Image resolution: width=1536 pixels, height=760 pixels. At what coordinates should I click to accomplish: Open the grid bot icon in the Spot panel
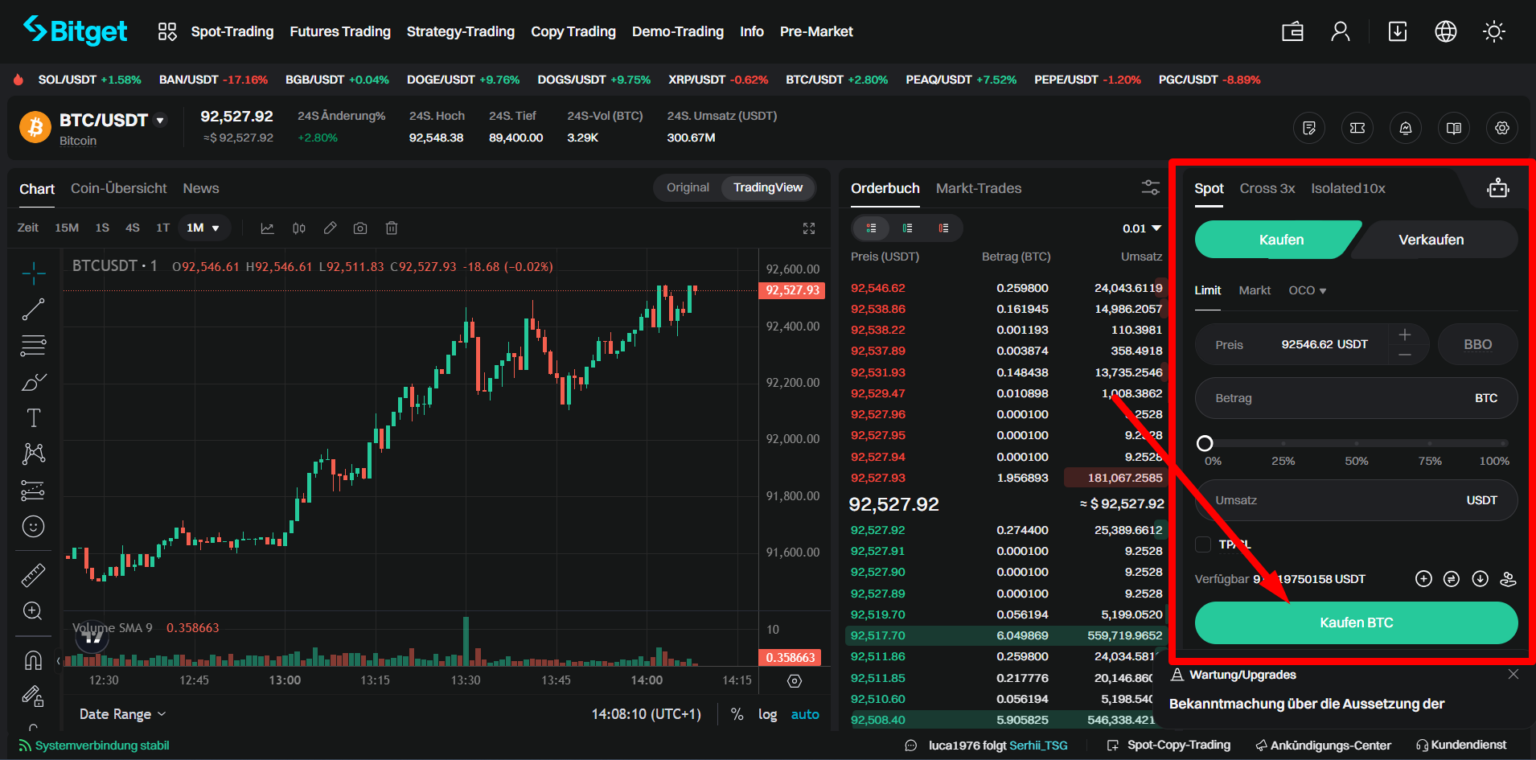pos(1498,187)
